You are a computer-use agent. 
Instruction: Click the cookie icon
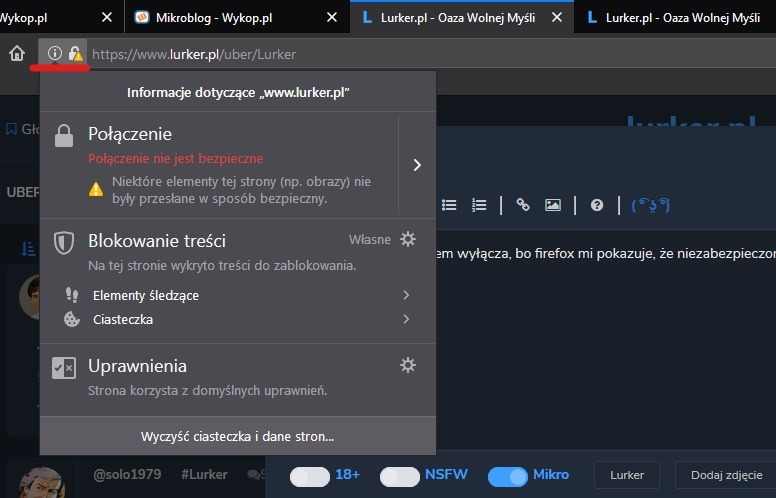(72, 319)
